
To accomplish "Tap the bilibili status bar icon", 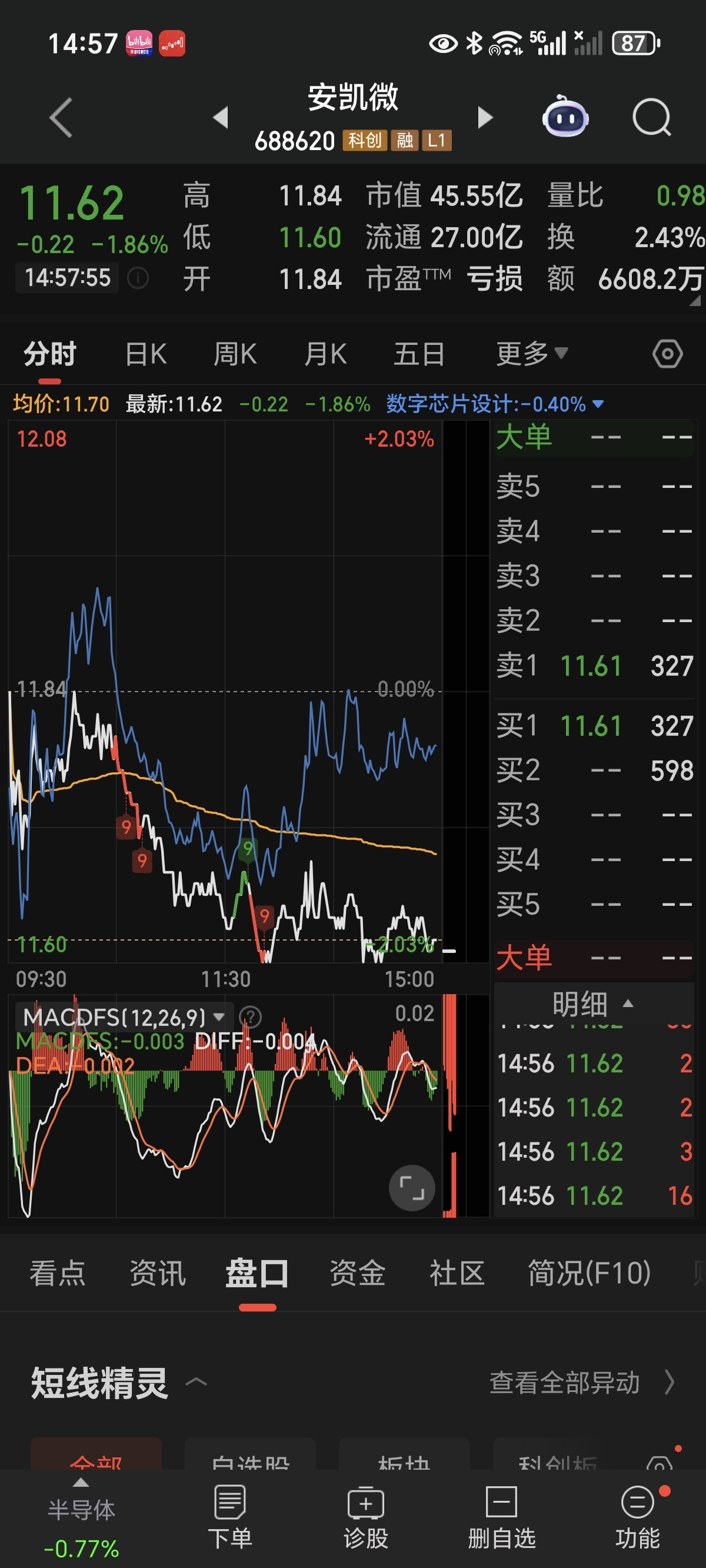I will [139, 44].
